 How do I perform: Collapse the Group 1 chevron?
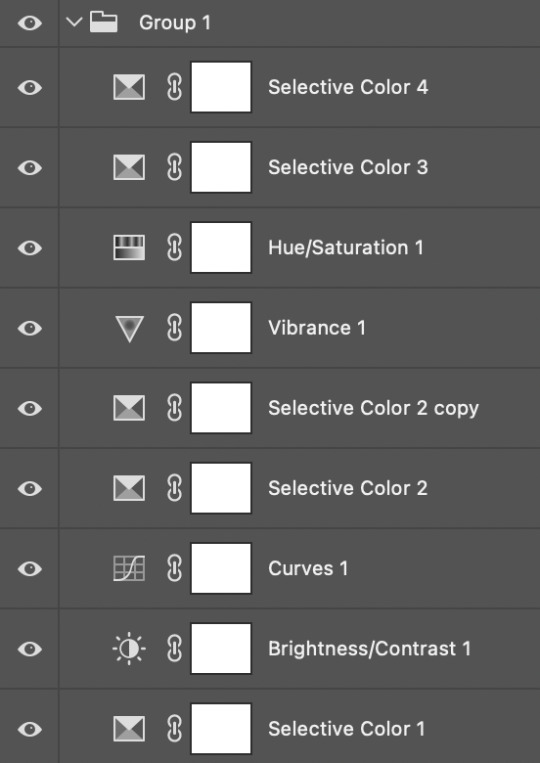click(74, 22)
